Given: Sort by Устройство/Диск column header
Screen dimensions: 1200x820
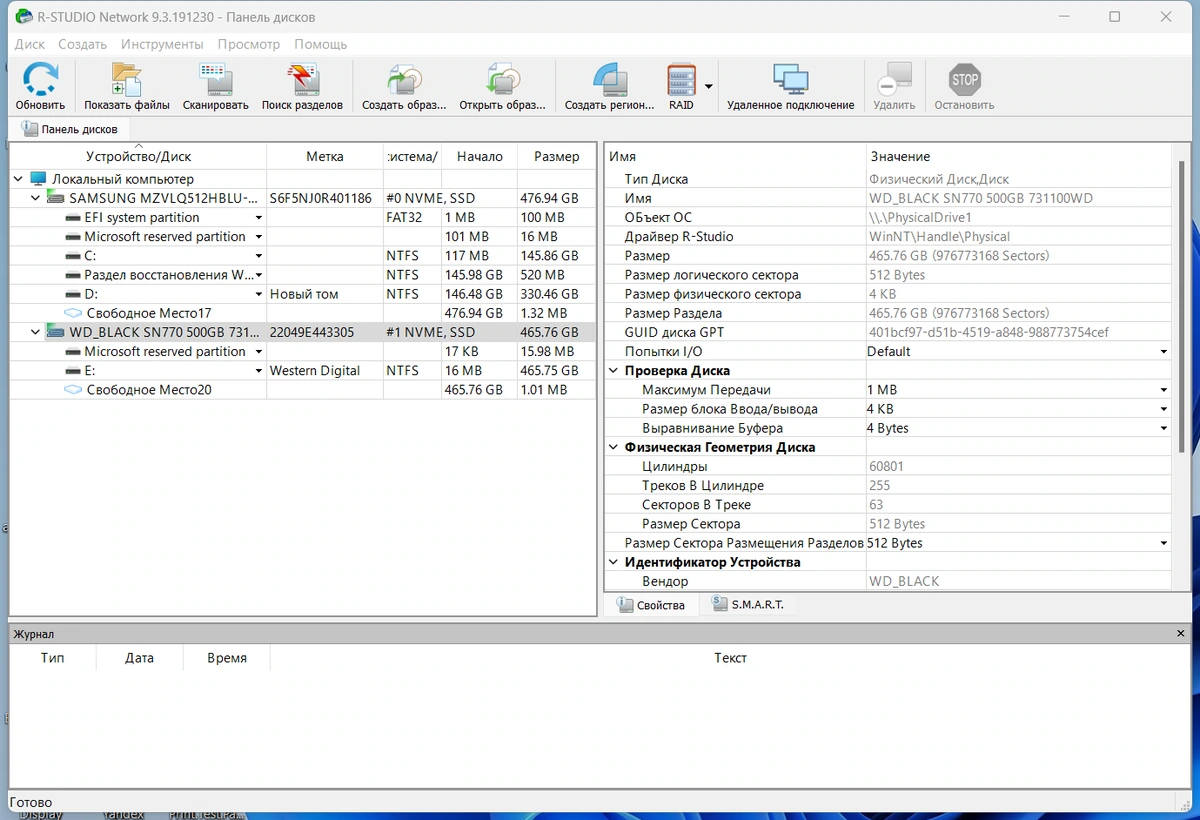Looking at the screenshot, I should (138, 156).
